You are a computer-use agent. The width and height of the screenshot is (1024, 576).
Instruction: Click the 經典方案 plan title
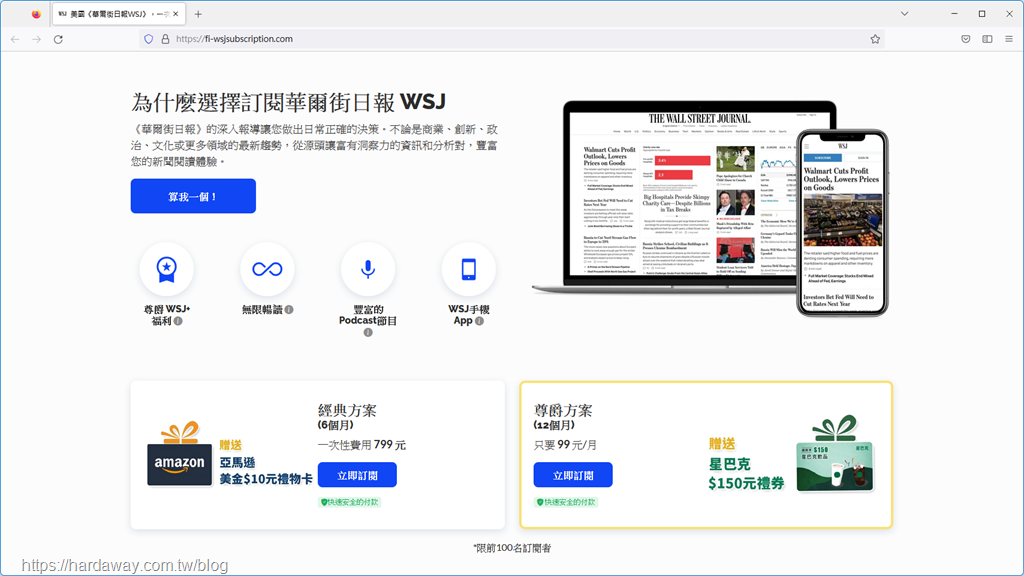click(347, 411)
